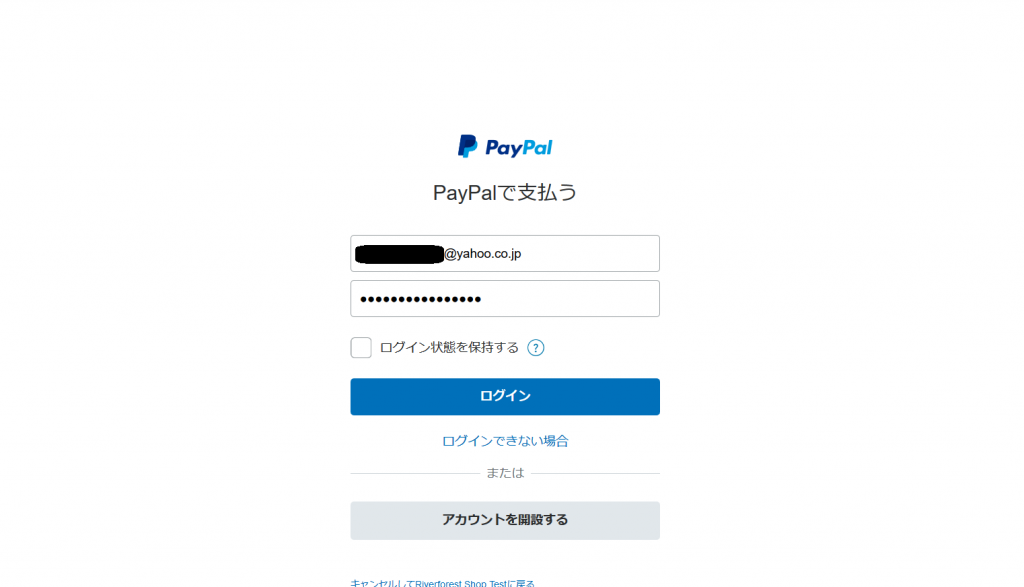The height and width of the screenshot is (587, 1024).
Task: Click empty area right of the email text
Action: click(x=590, y=254)
